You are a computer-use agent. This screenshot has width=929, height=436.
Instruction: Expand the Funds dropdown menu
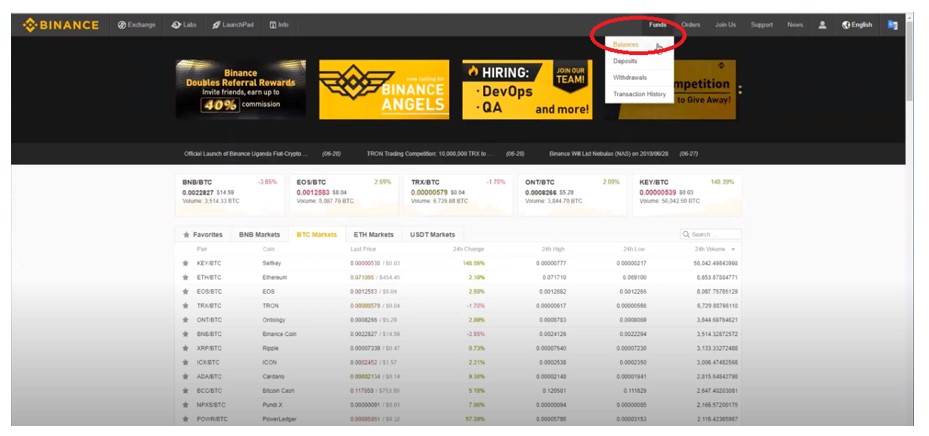(x=657, y=24)
